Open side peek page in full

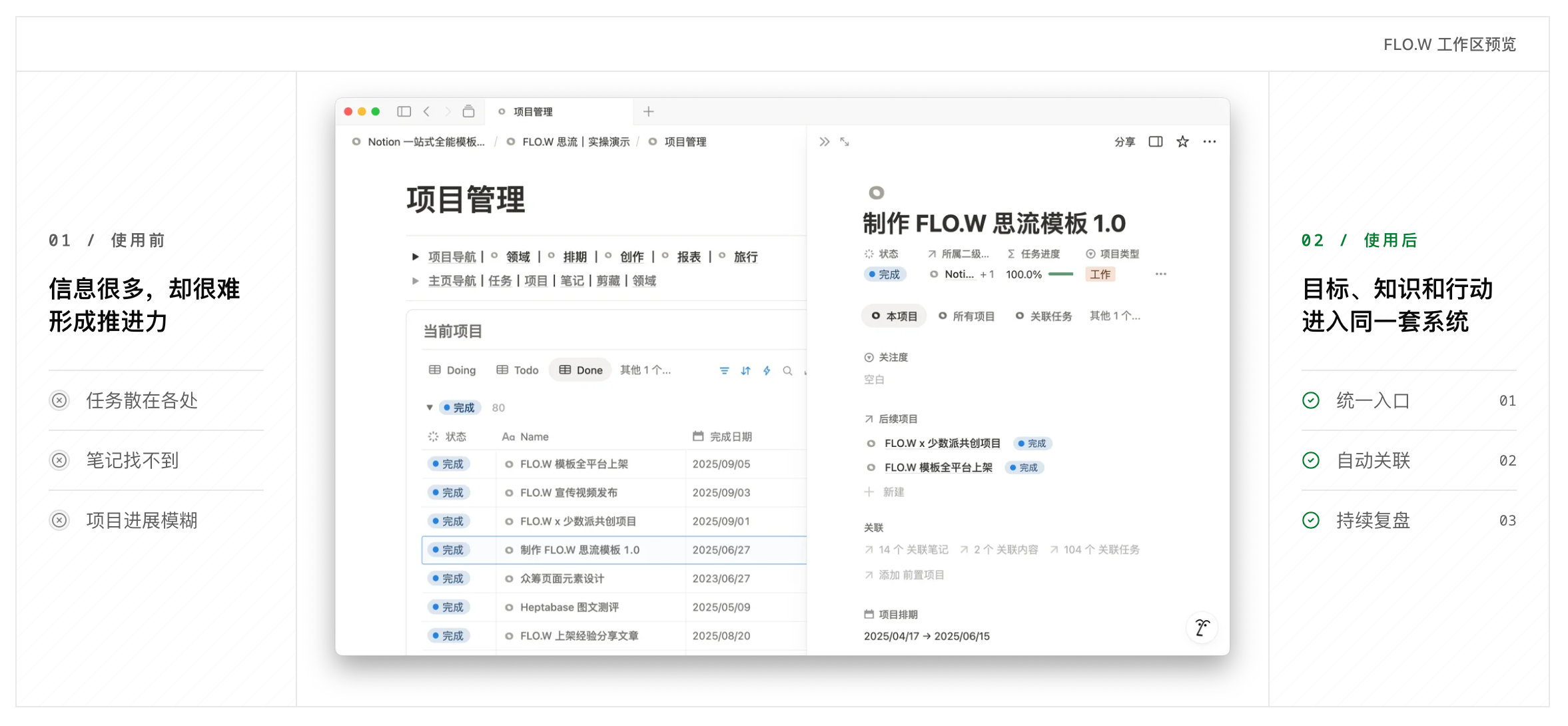845,142
